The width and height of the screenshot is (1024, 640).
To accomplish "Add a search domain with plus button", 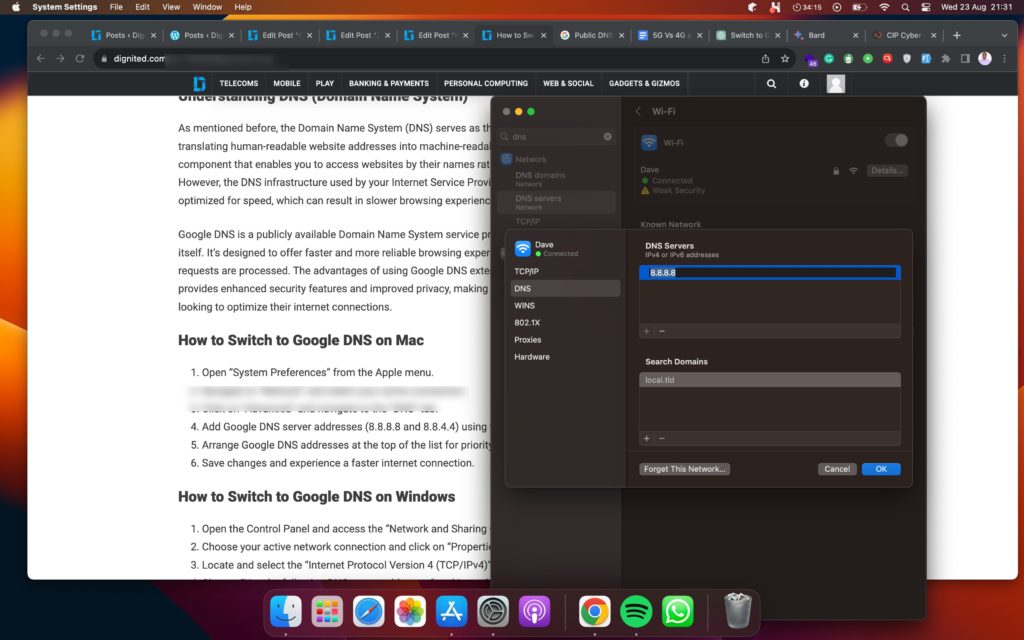I will click(x=647, y=438).
